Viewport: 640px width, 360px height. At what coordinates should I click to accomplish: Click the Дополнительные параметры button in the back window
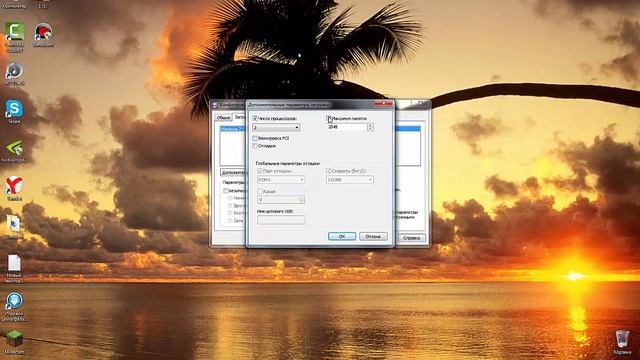(x=234, y=172)
